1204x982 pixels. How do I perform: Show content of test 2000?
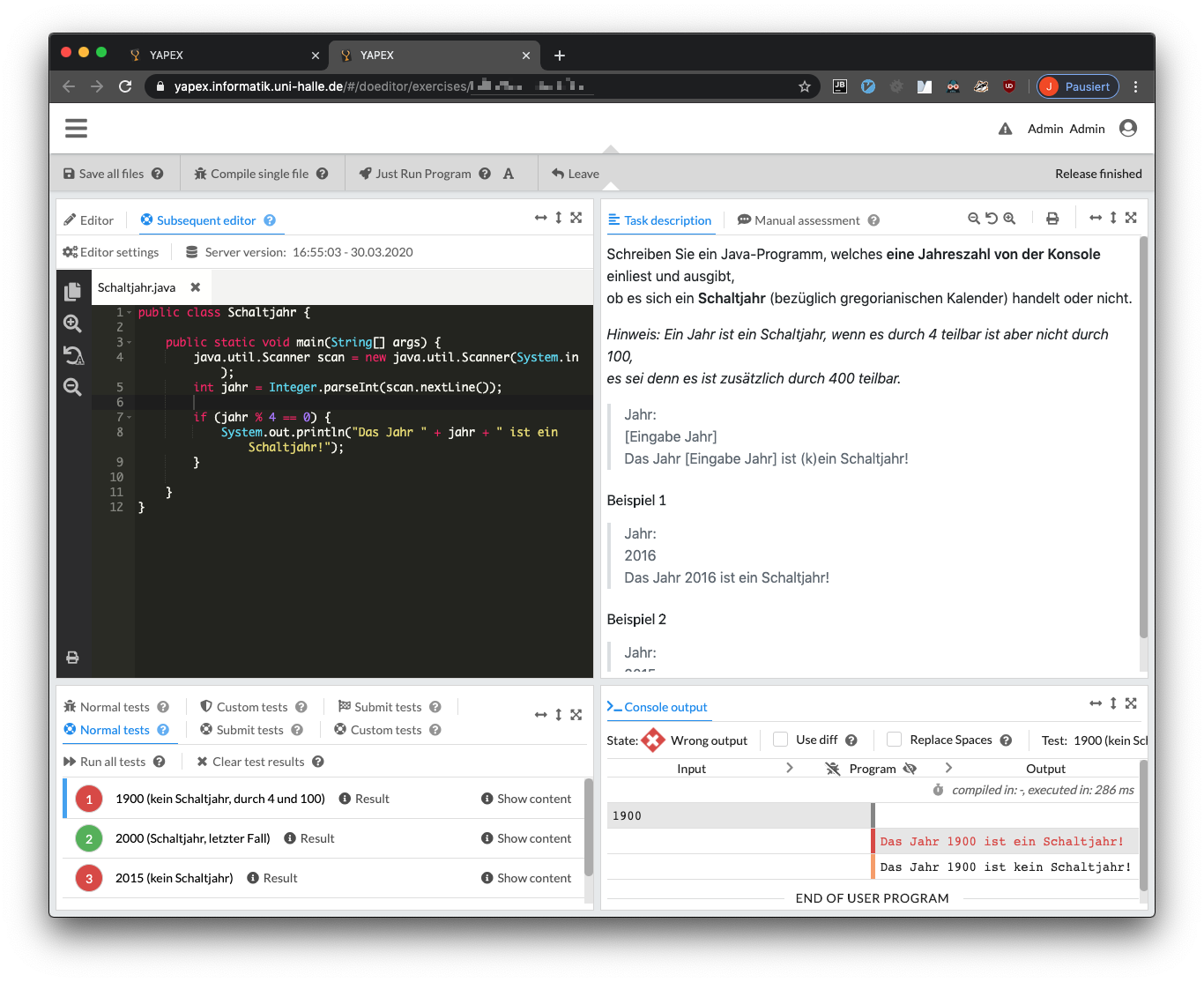[525, 838]
